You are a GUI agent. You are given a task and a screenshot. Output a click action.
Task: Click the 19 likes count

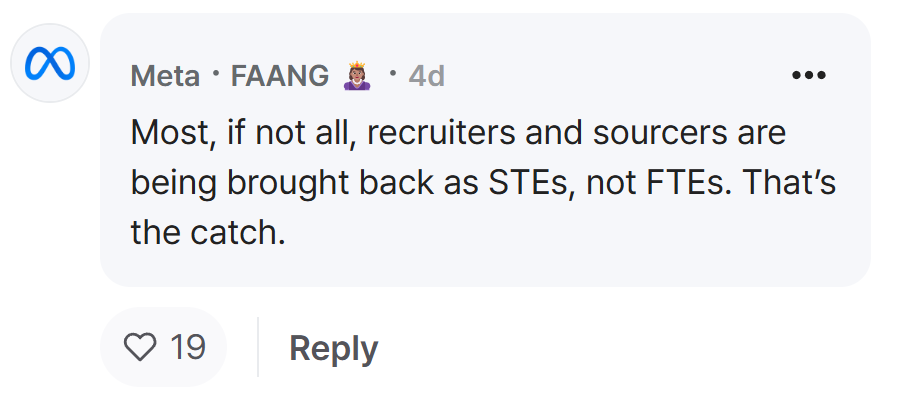click(188, 347)
